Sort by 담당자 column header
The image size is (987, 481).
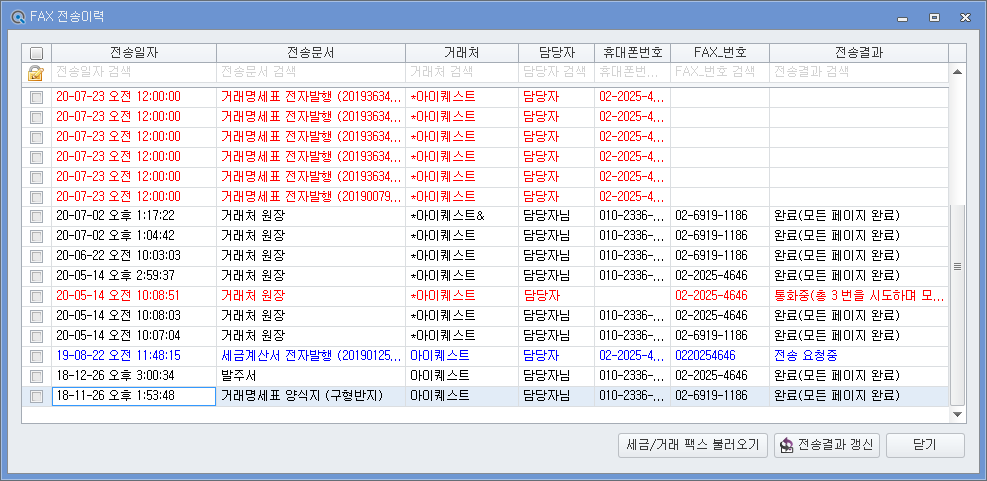click(x=556, y=53)
